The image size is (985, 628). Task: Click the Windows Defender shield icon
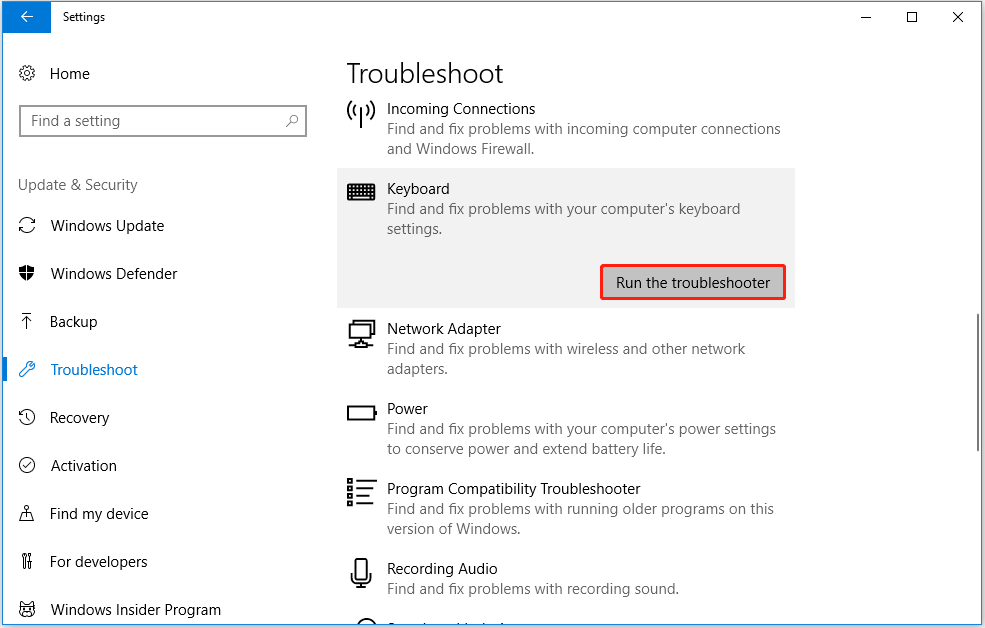point(28,273)
